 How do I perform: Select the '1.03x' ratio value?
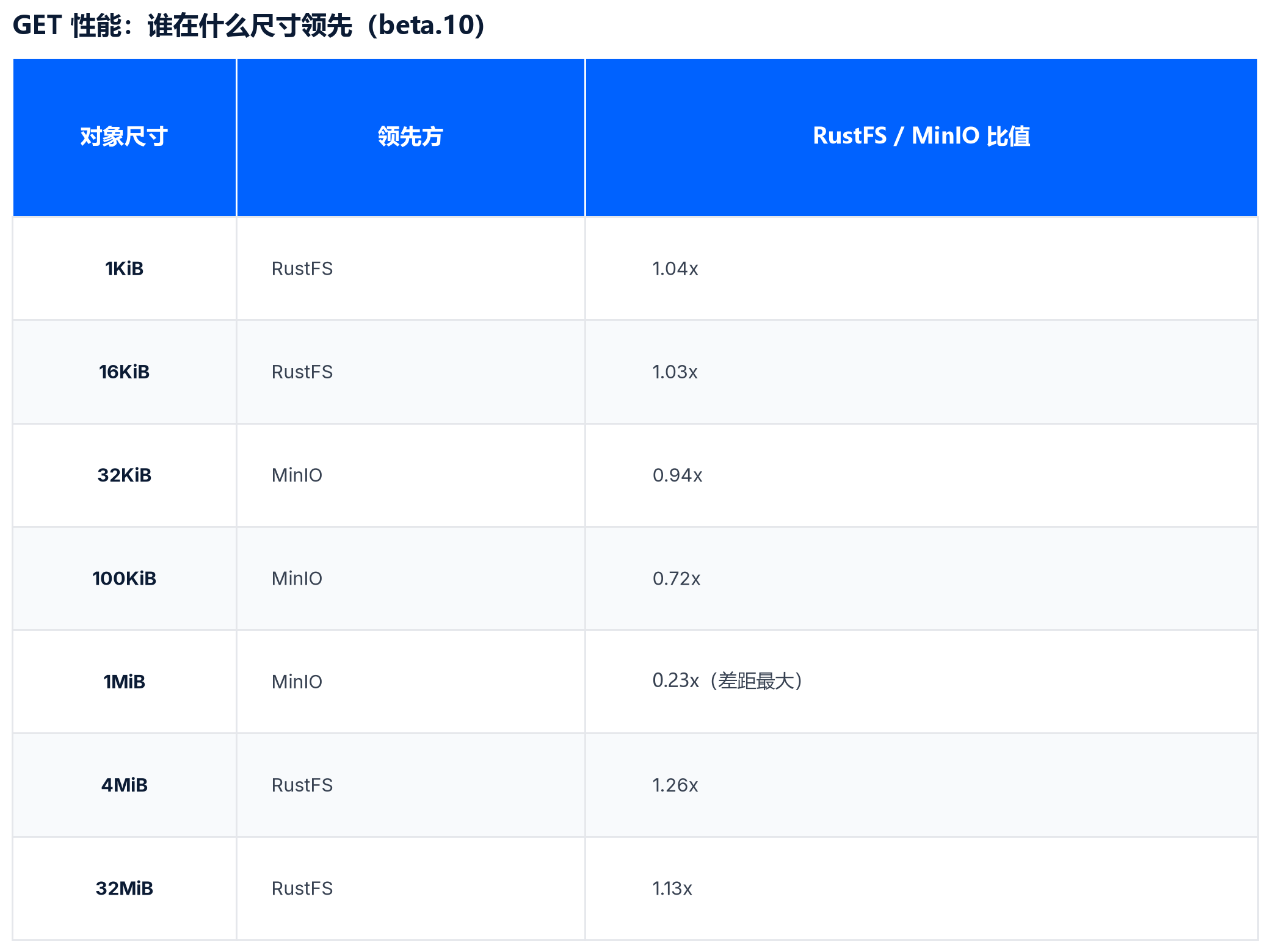pos(675,372)
